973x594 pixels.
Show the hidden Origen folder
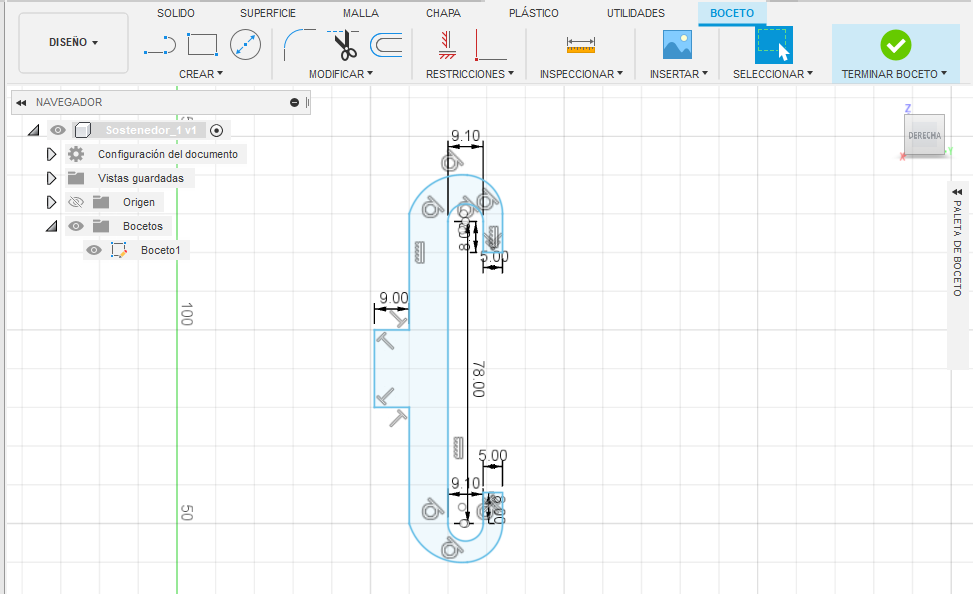(76, 202)
